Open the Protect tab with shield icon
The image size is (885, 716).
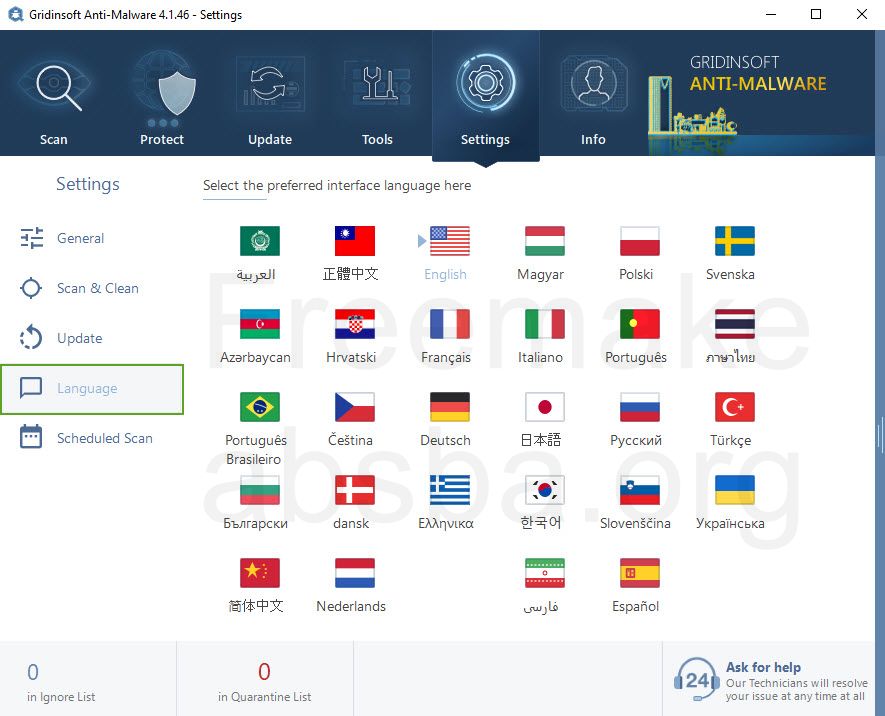pyautogui.click(x=162, y=94)
